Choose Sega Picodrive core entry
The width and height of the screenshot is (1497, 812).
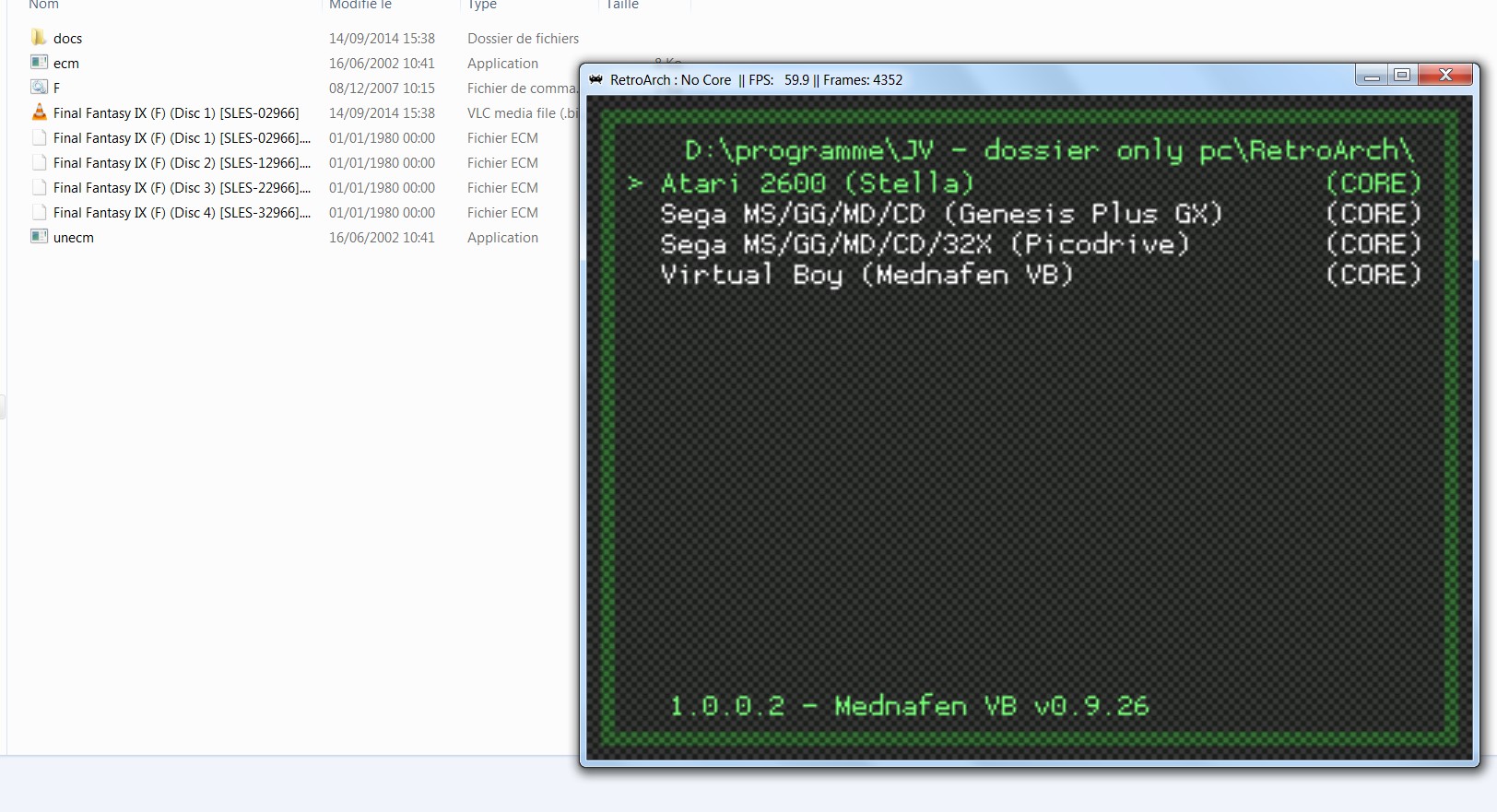pyautogui.click(x=925, y=244)
